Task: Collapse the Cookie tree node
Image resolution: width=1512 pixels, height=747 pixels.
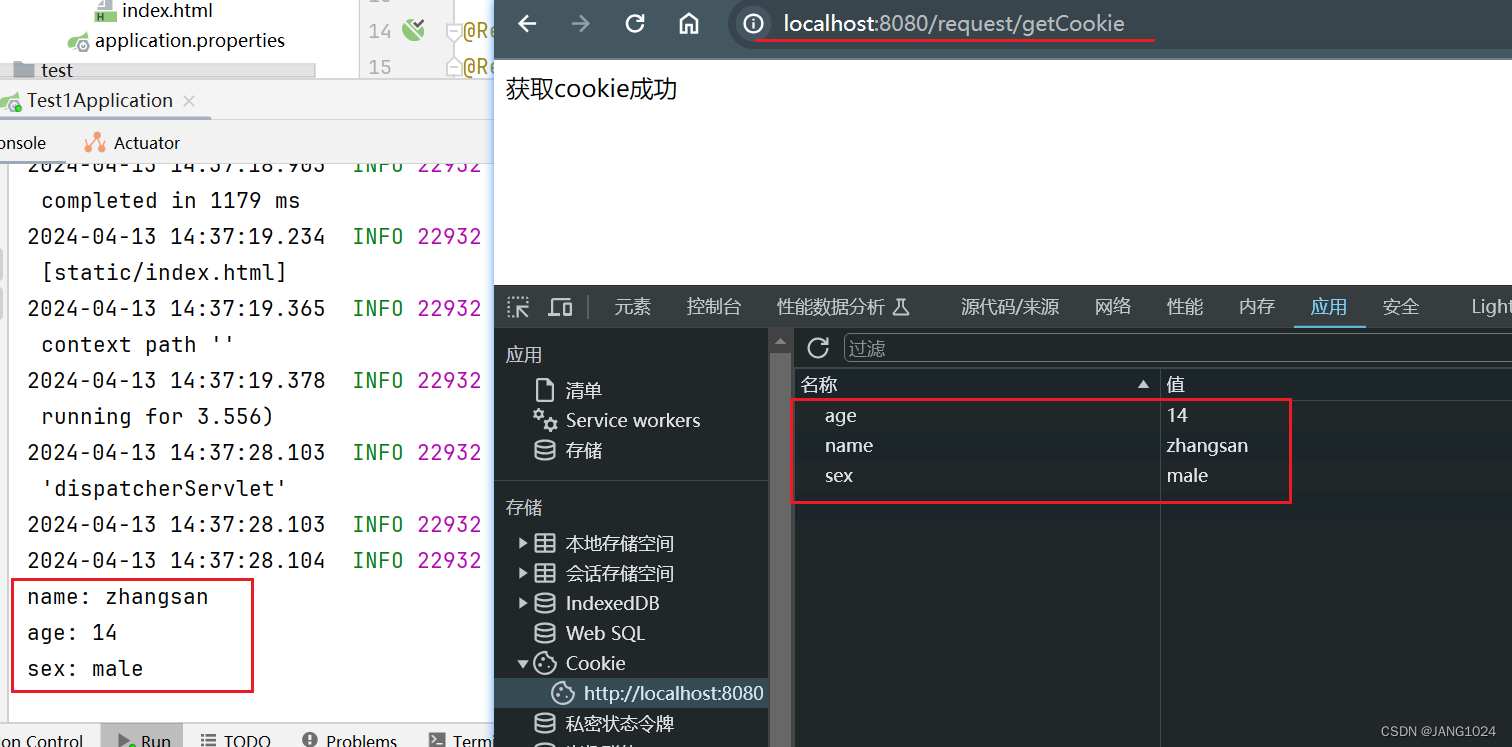Action: coord(522,663)
